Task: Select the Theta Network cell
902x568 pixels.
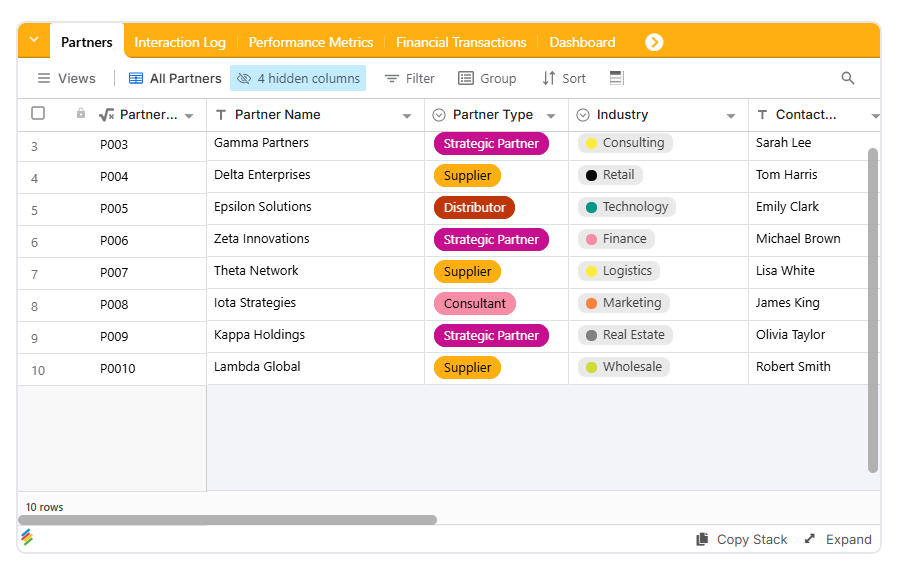Action: 315,272
